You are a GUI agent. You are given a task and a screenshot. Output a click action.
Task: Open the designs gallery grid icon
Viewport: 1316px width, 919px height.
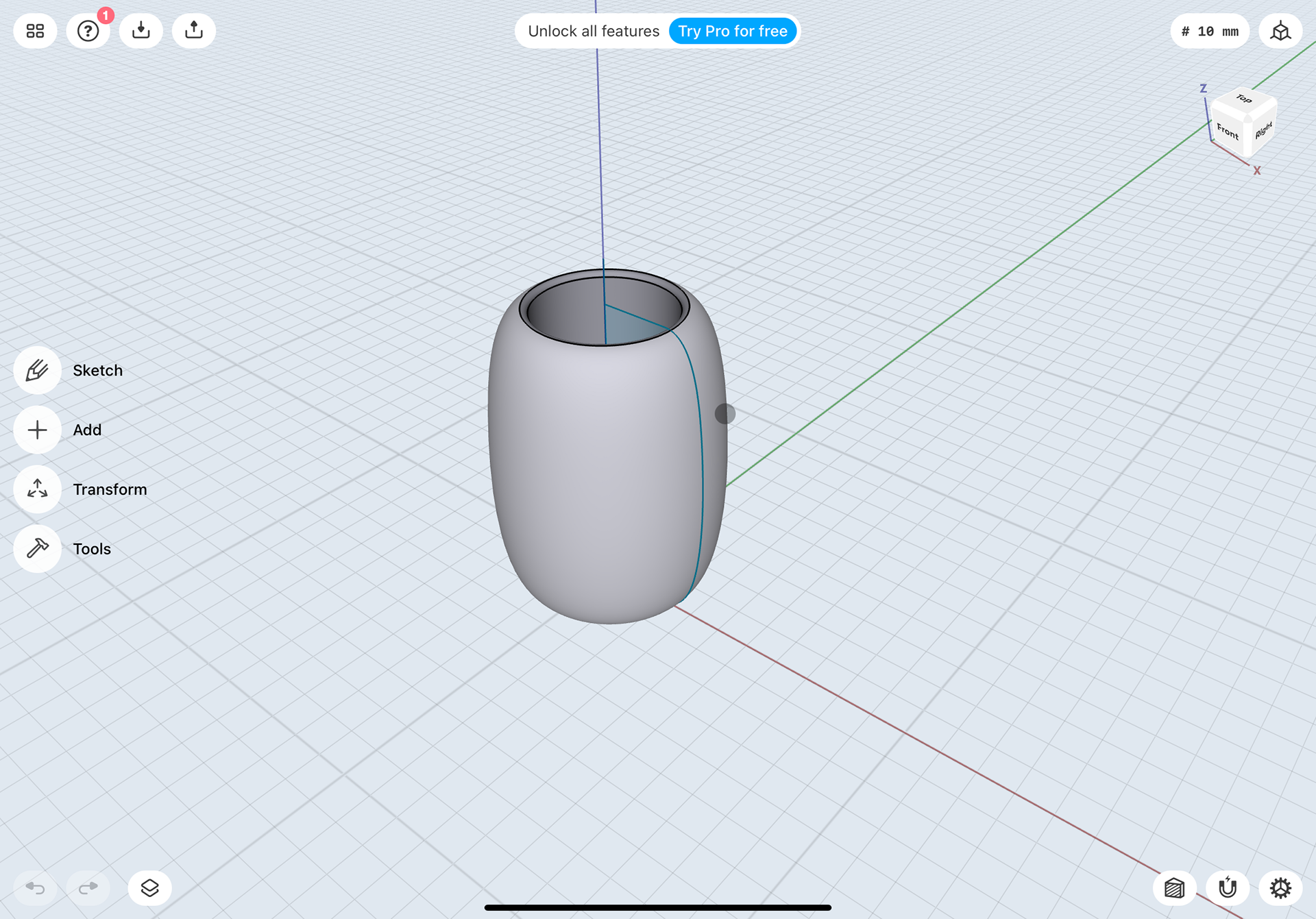[x=35, y=31]
